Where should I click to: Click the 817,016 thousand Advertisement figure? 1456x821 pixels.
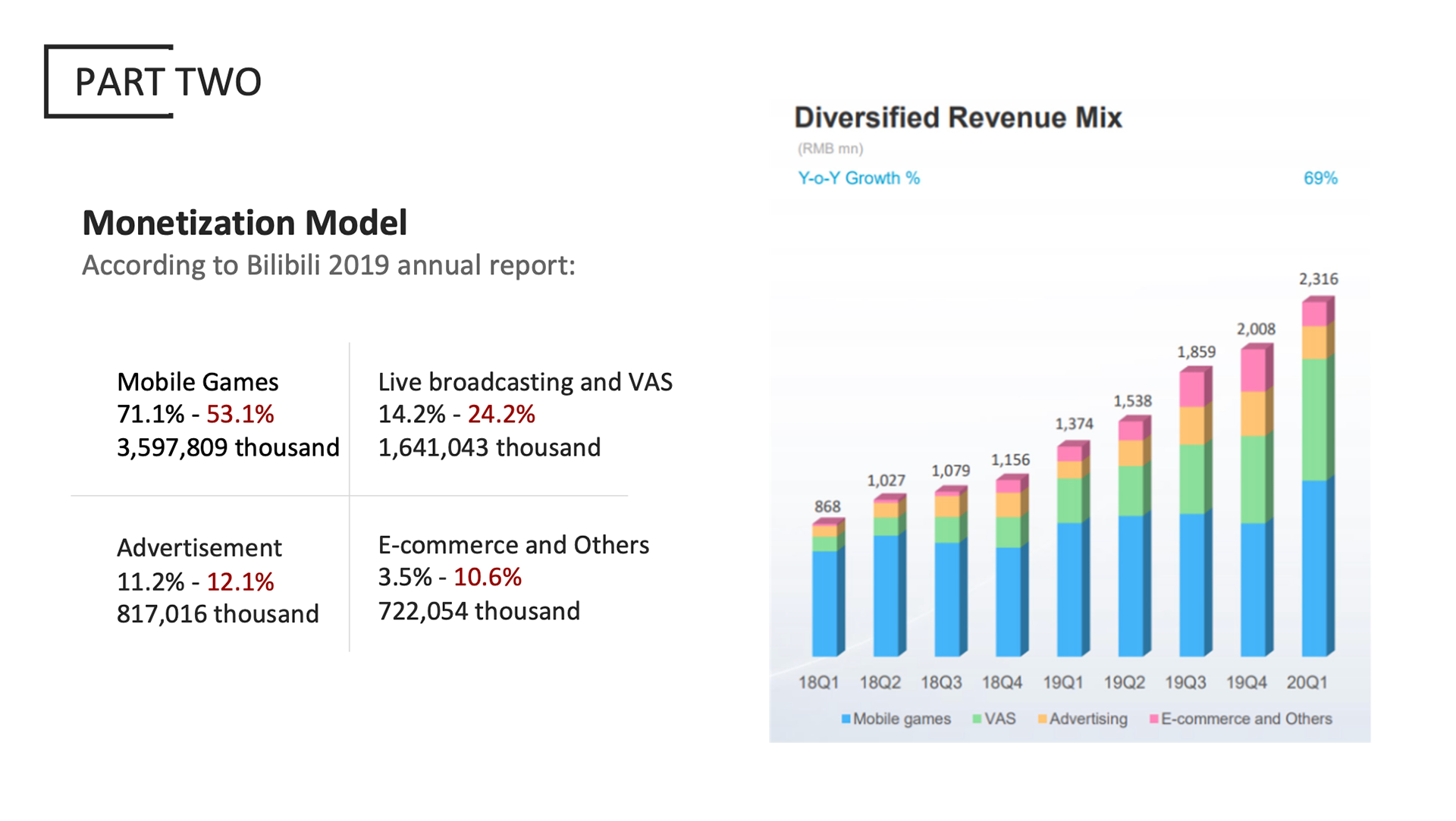pos(218,614)
